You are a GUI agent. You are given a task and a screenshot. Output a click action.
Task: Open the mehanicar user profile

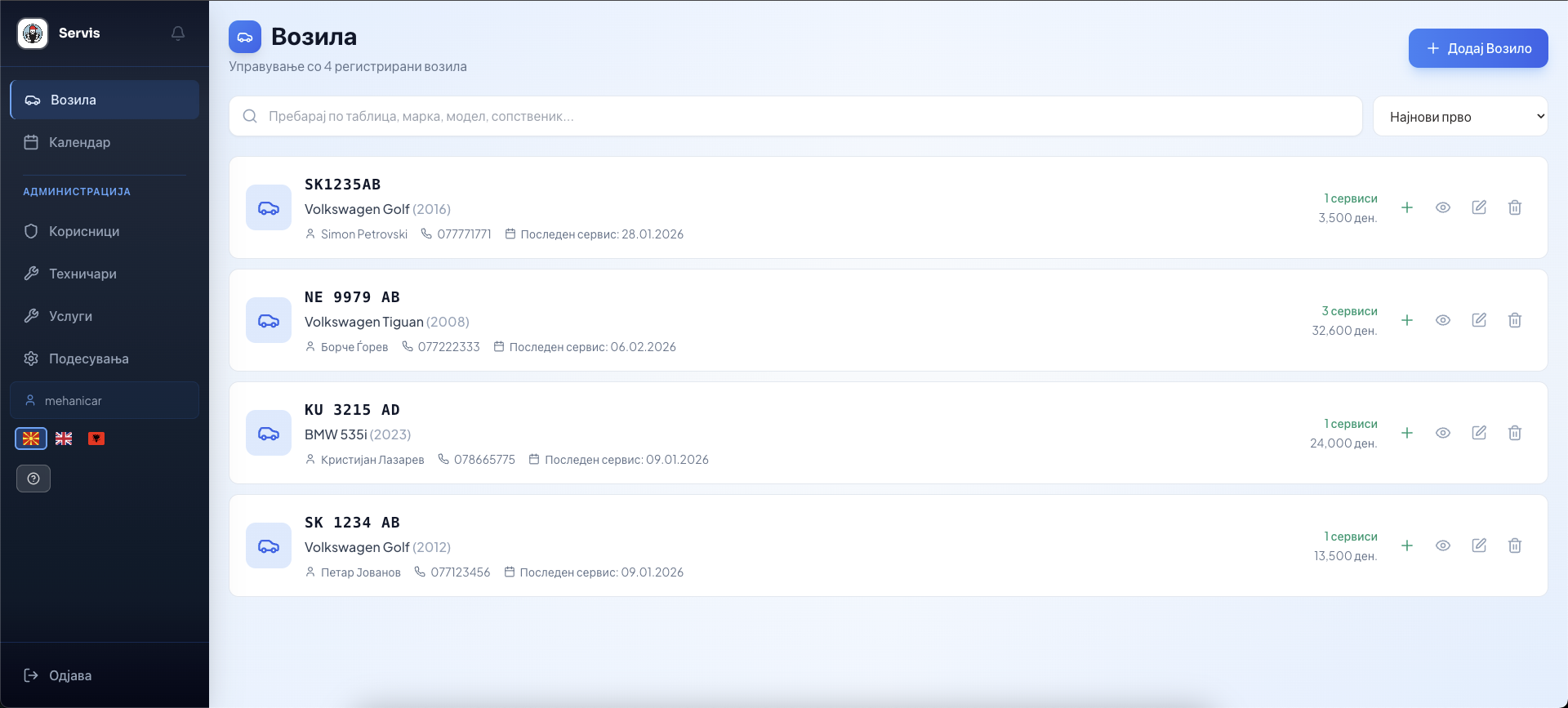click(x=105, y=400)
